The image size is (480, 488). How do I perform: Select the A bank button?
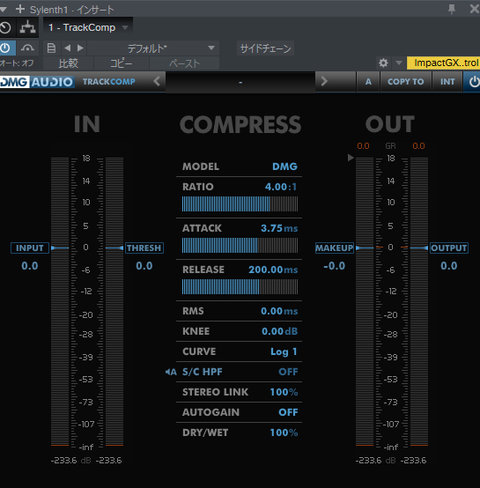point(368,82)
